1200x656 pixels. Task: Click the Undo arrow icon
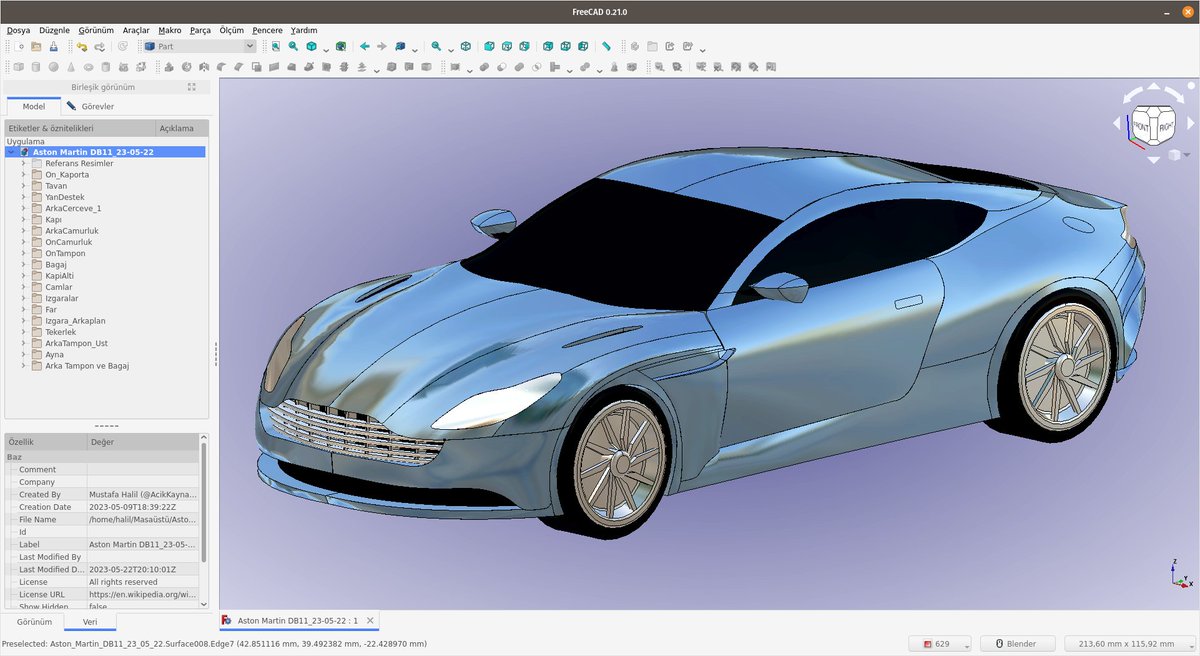(x=82, y=46)
